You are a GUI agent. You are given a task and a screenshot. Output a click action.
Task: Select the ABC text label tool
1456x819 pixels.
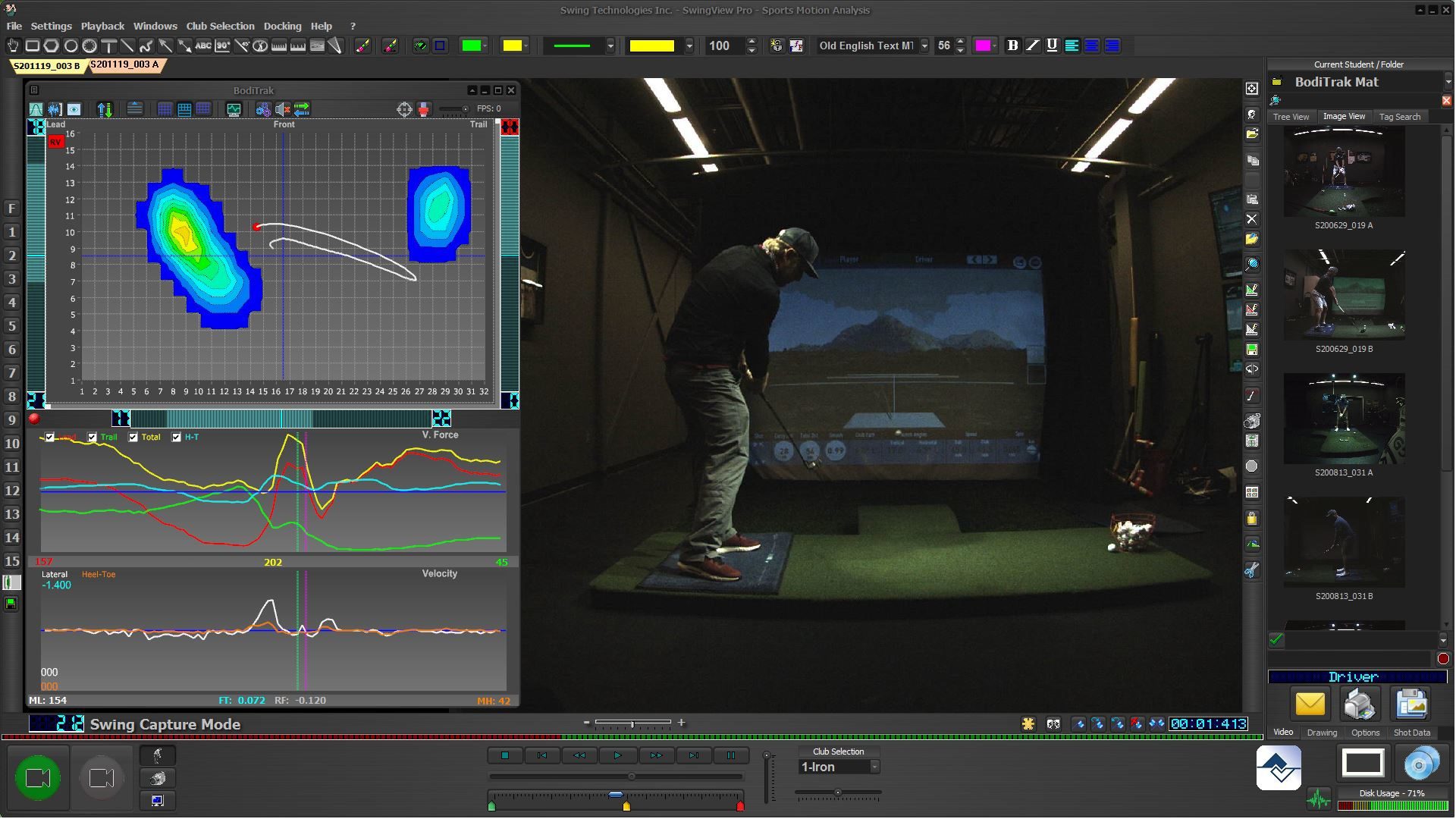[x=203, y=45]
